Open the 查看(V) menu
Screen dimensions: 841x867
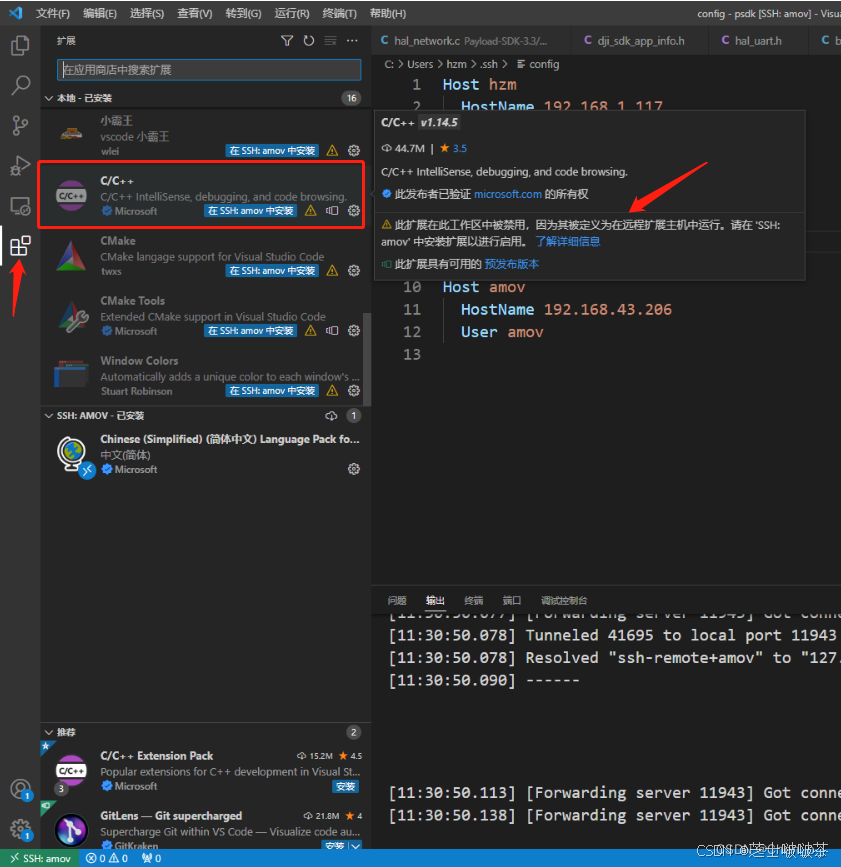pos(195,13)
